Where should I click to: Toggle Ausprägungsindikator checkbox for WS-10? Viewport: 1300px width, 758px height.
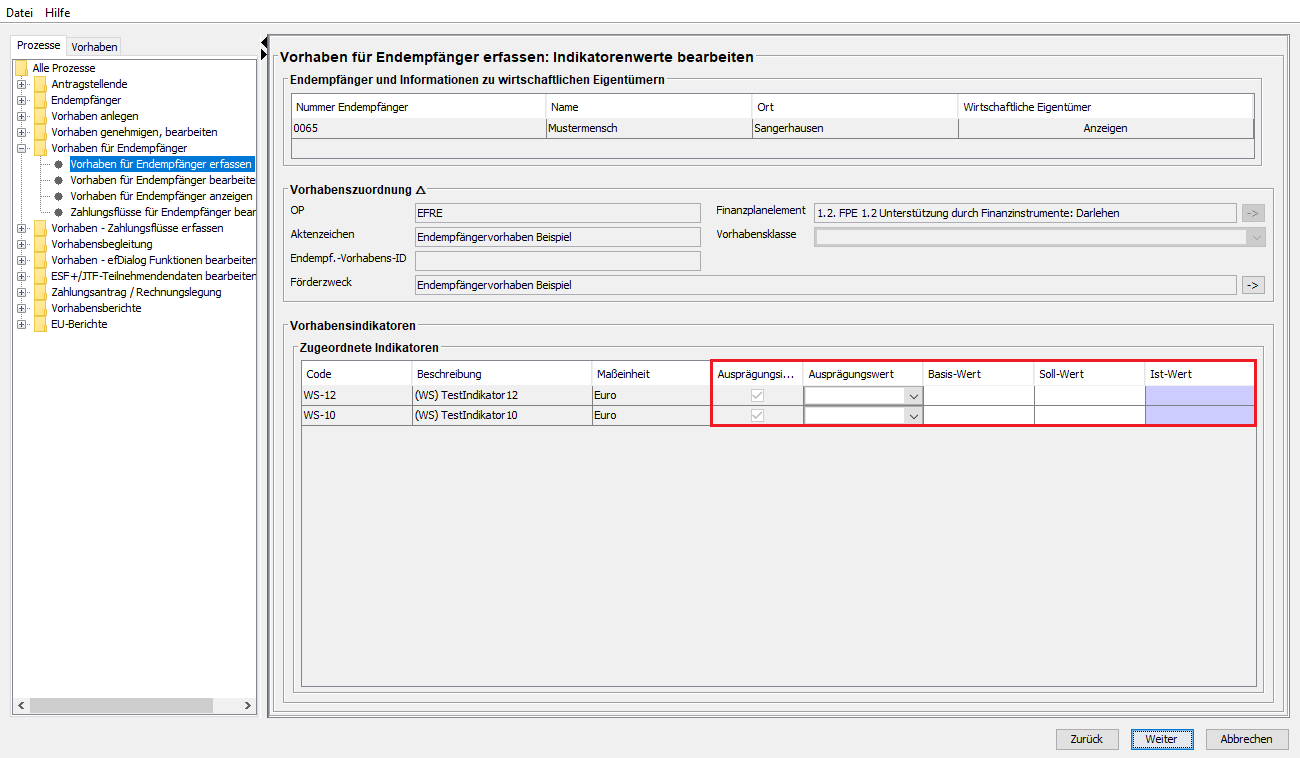(x=757, y=415)
